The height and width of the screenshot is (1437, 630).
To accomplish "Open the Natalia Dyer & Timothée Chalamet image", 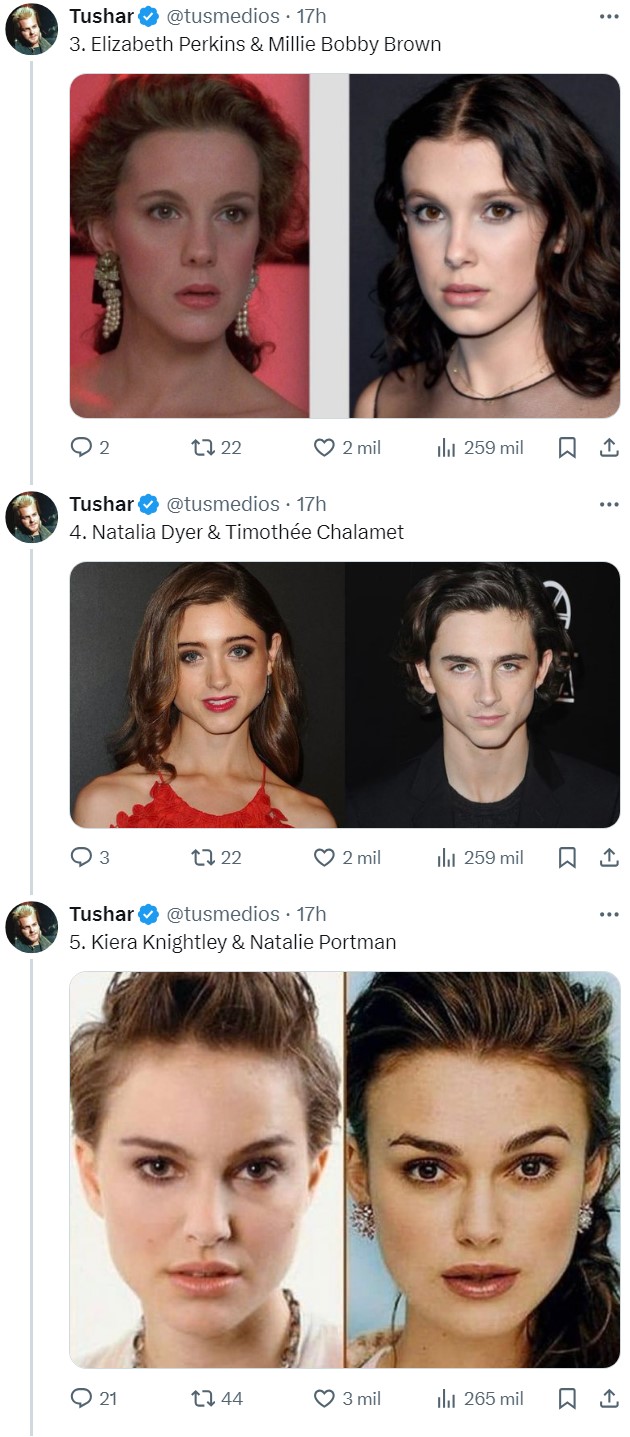I will click(x=344, y=694).
